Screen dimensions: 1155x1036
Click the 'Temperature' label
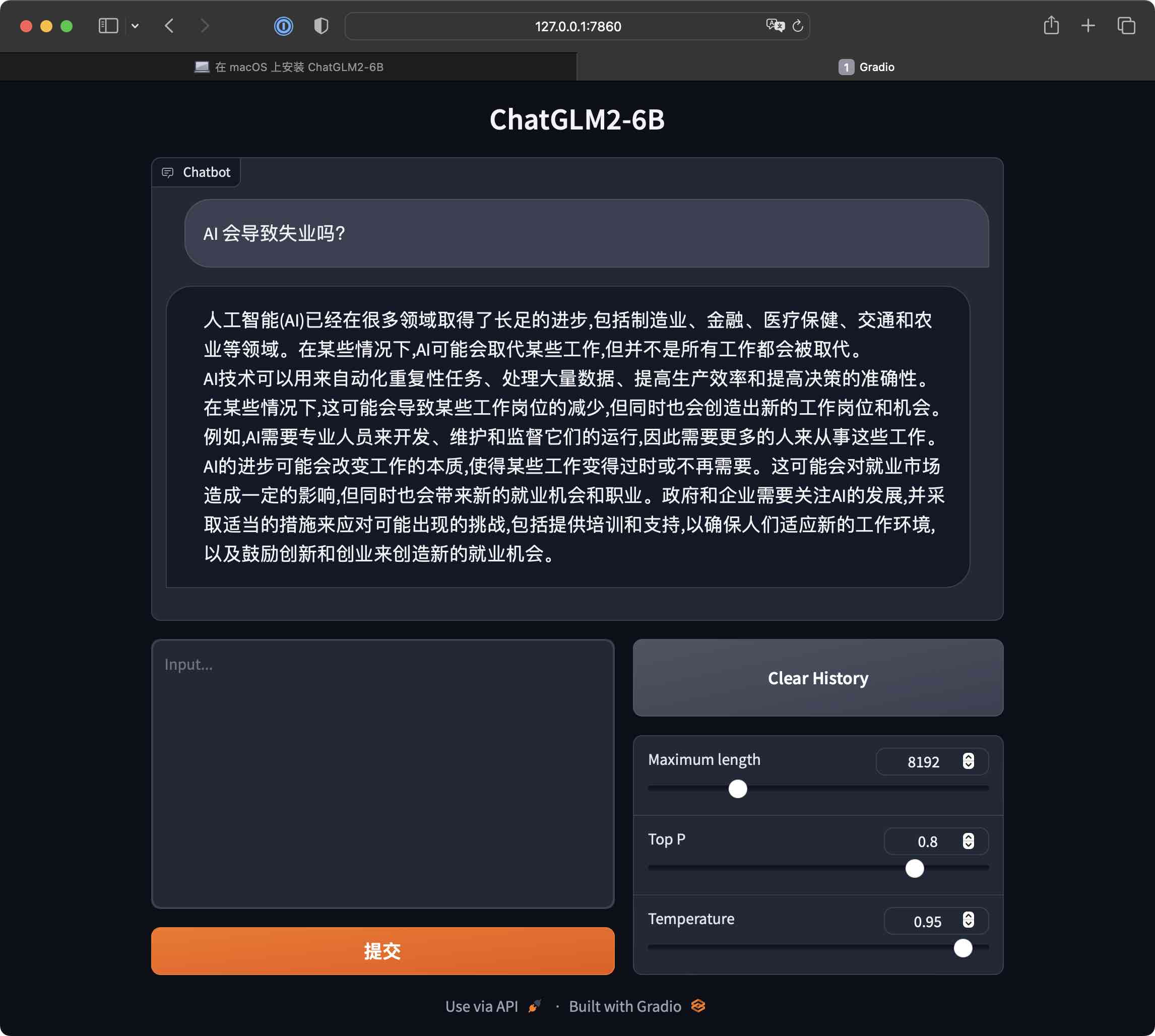(x=691, y=919)
